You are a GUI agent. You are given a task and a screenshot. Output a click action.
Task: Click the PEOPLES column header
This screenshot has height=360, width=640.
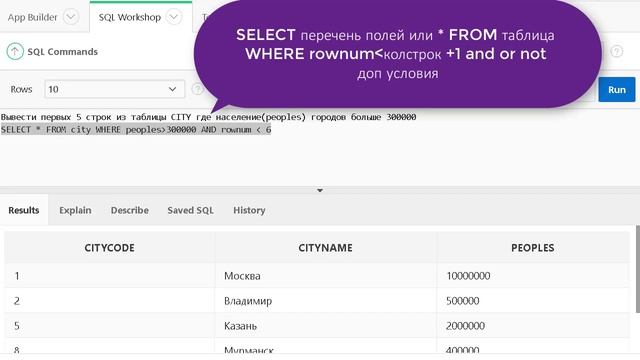tap(533, 248)
